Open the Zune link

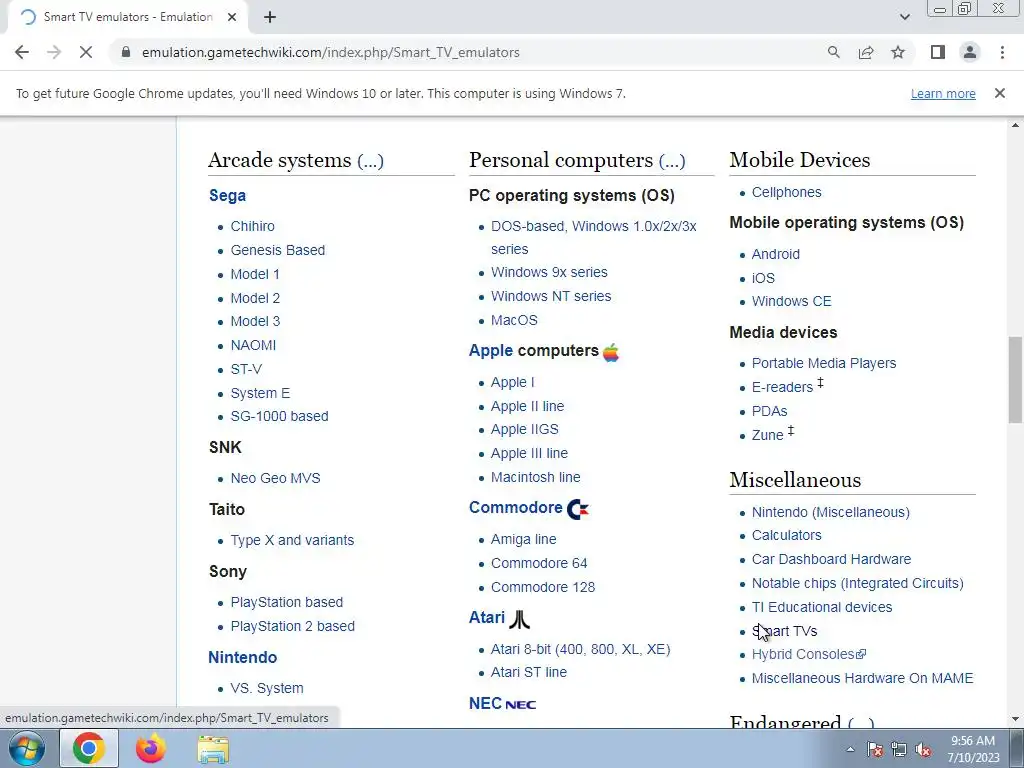pyautogui.click(x=767, y=435)
